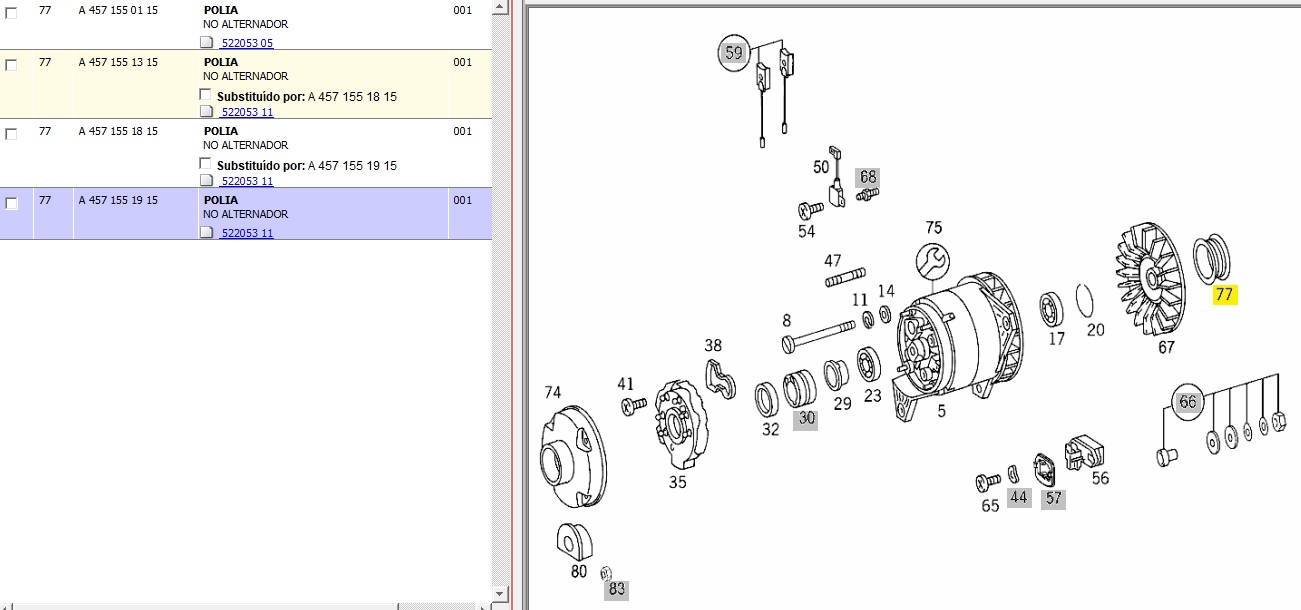
Task: Click the parts list scroll up arrow
Action: pos(501,7)
